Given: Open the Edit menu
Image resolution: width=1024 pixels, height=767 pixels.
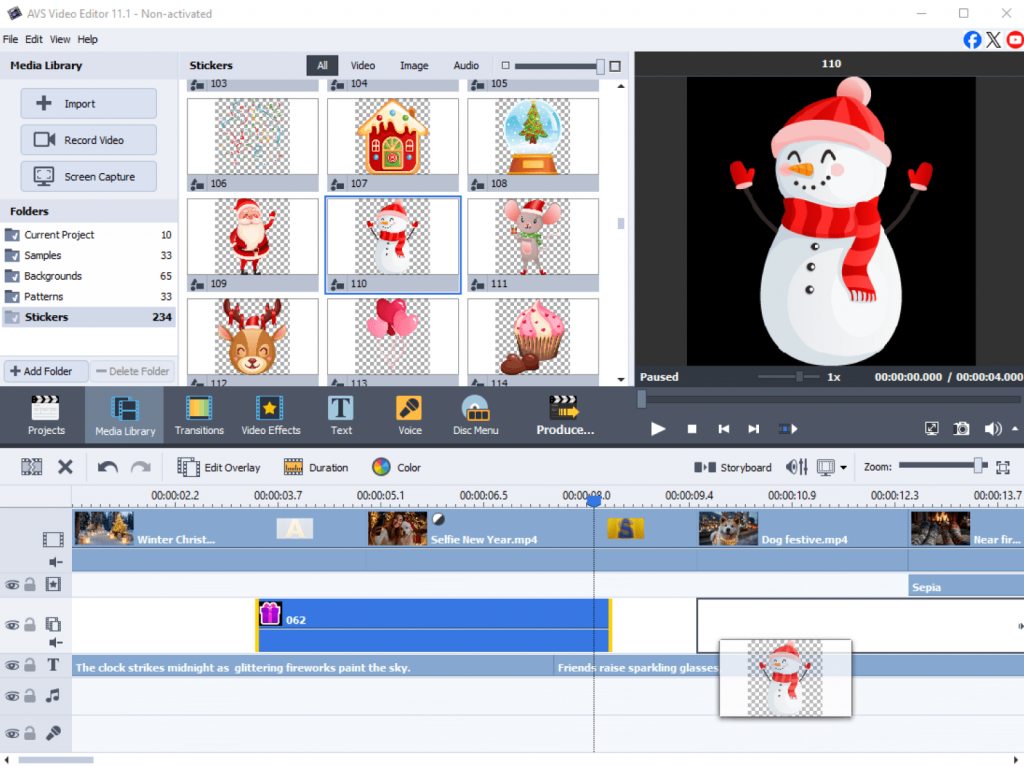Looking at the screenshot, I should click(34, 39).
